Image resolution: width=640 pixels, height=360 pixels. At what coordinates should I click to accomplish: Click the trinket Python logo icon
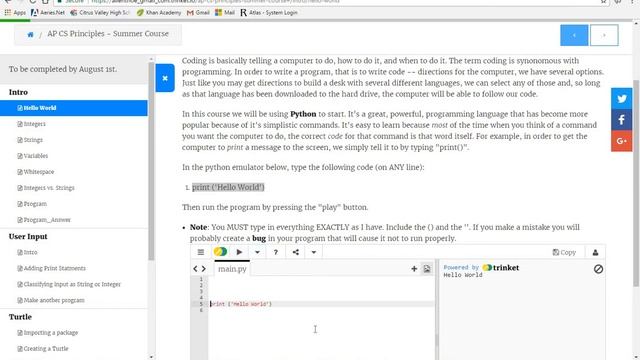click(x=220, y=252)
